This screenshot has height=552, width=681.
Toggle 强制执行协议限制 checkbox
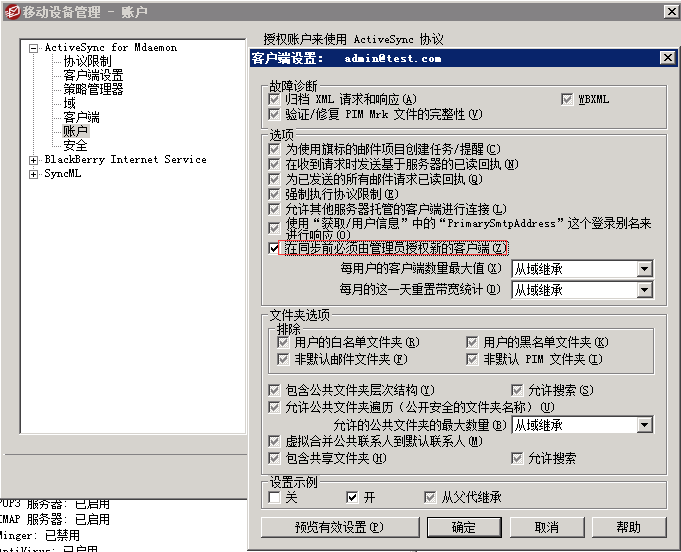(x=274, y=194)
